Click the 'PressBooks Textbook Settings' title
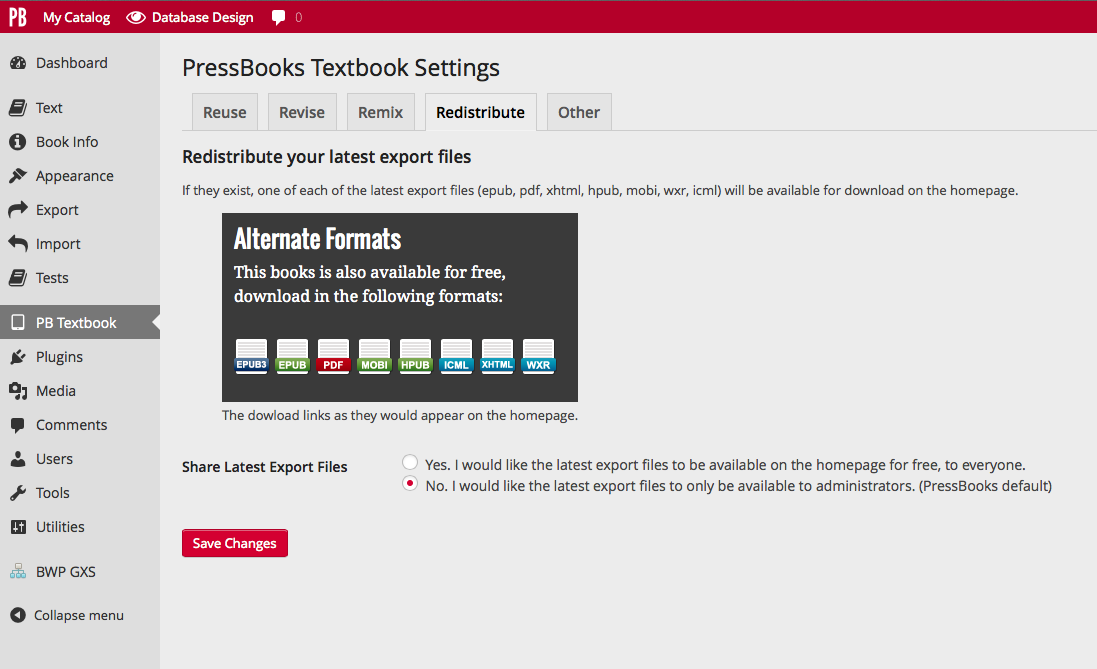The width and height of the screenshot is (1097, 669). point(341,68)
